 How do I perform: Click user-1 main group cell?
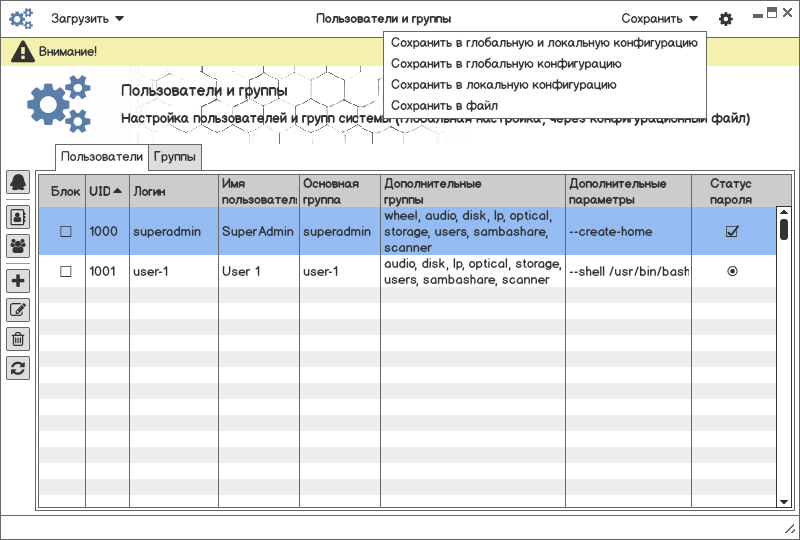[340, 271]
